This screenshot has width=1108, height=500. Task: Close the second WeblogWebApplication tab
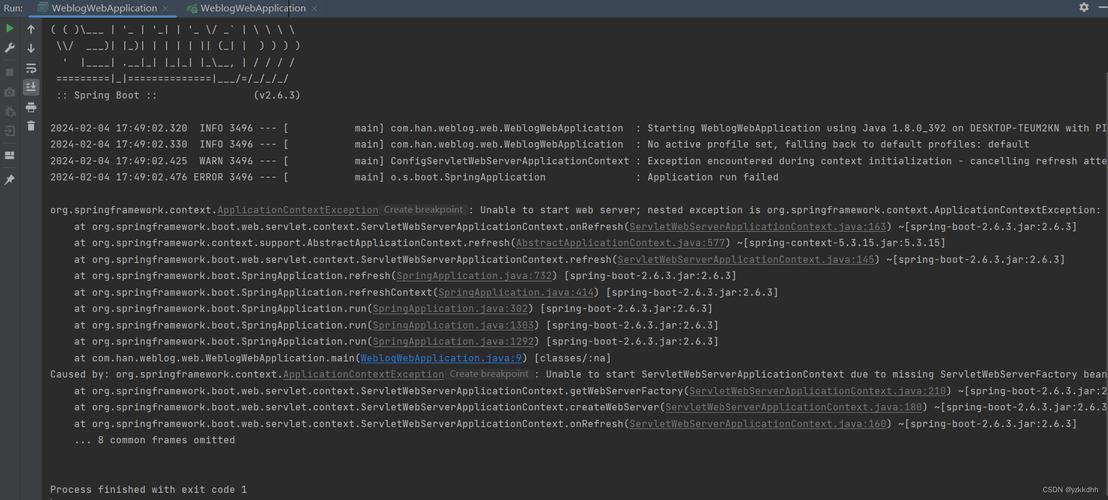pyautogui.click(x=314, y=8)
